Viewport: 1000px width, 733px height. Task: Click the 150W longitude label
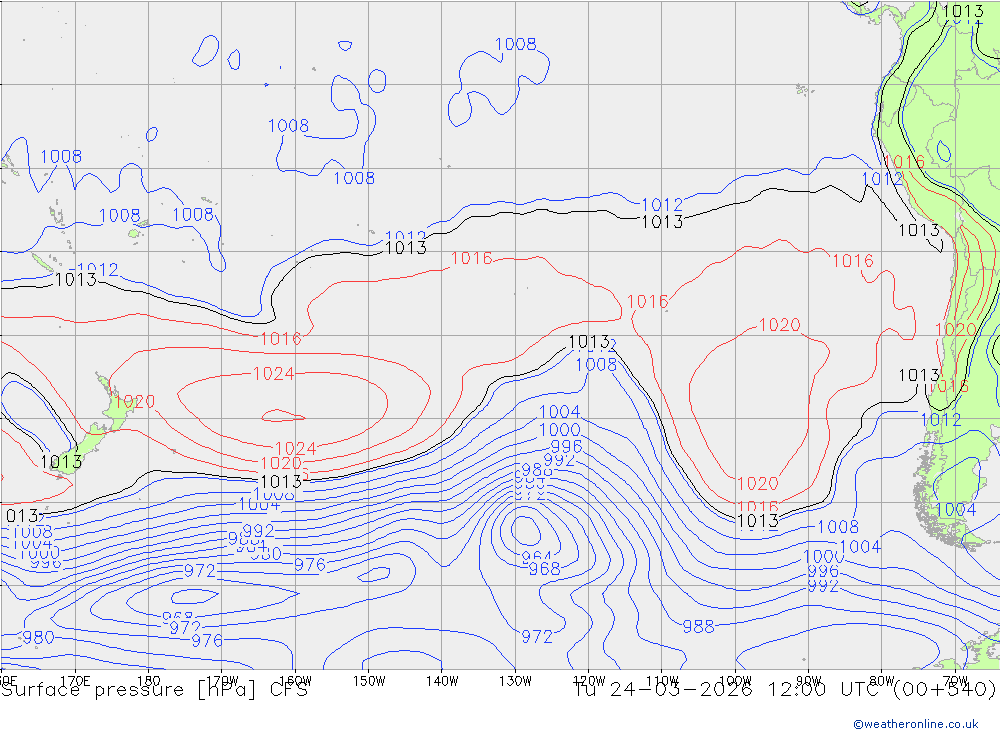369,681
